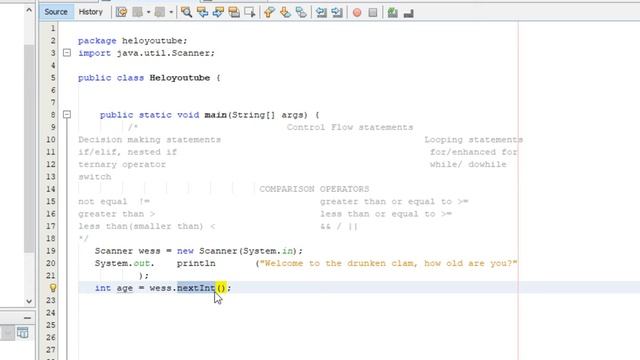Click the Back navigation toolbar icon

[x=138, y=13]
